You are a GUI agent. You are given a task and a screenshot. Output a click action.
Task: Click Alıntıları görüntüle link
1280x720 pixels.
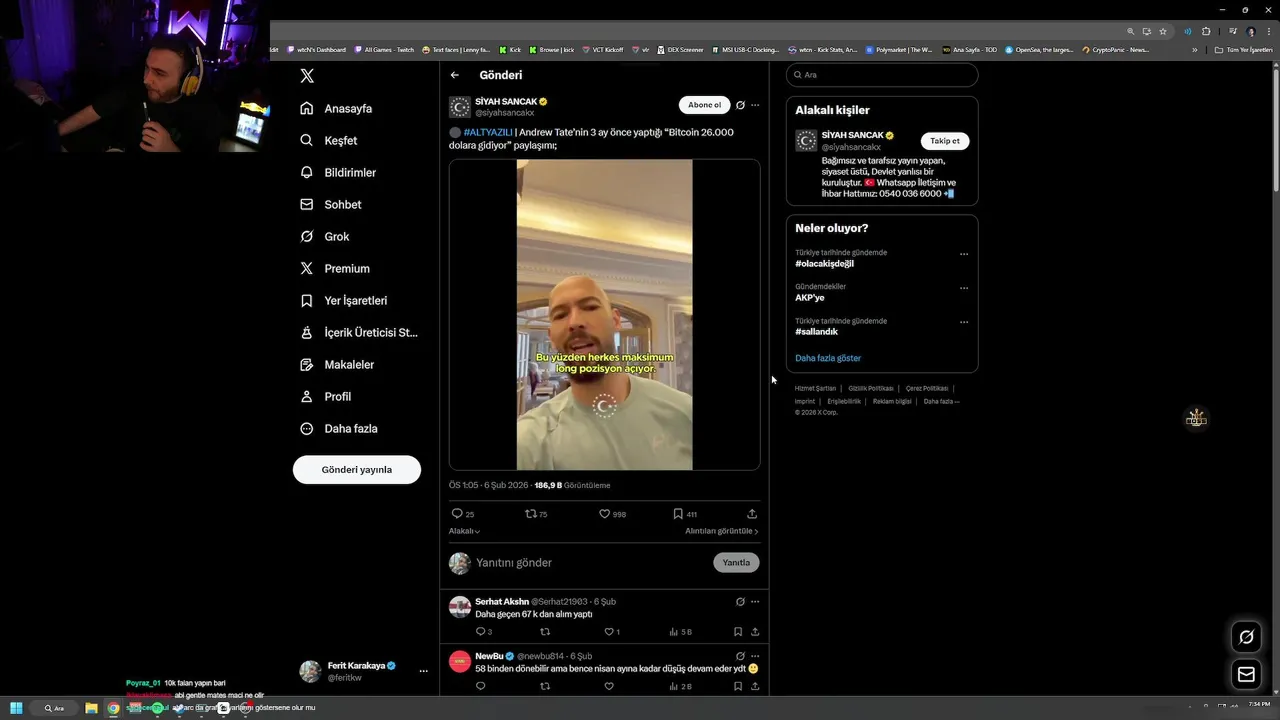coord(721,531)
